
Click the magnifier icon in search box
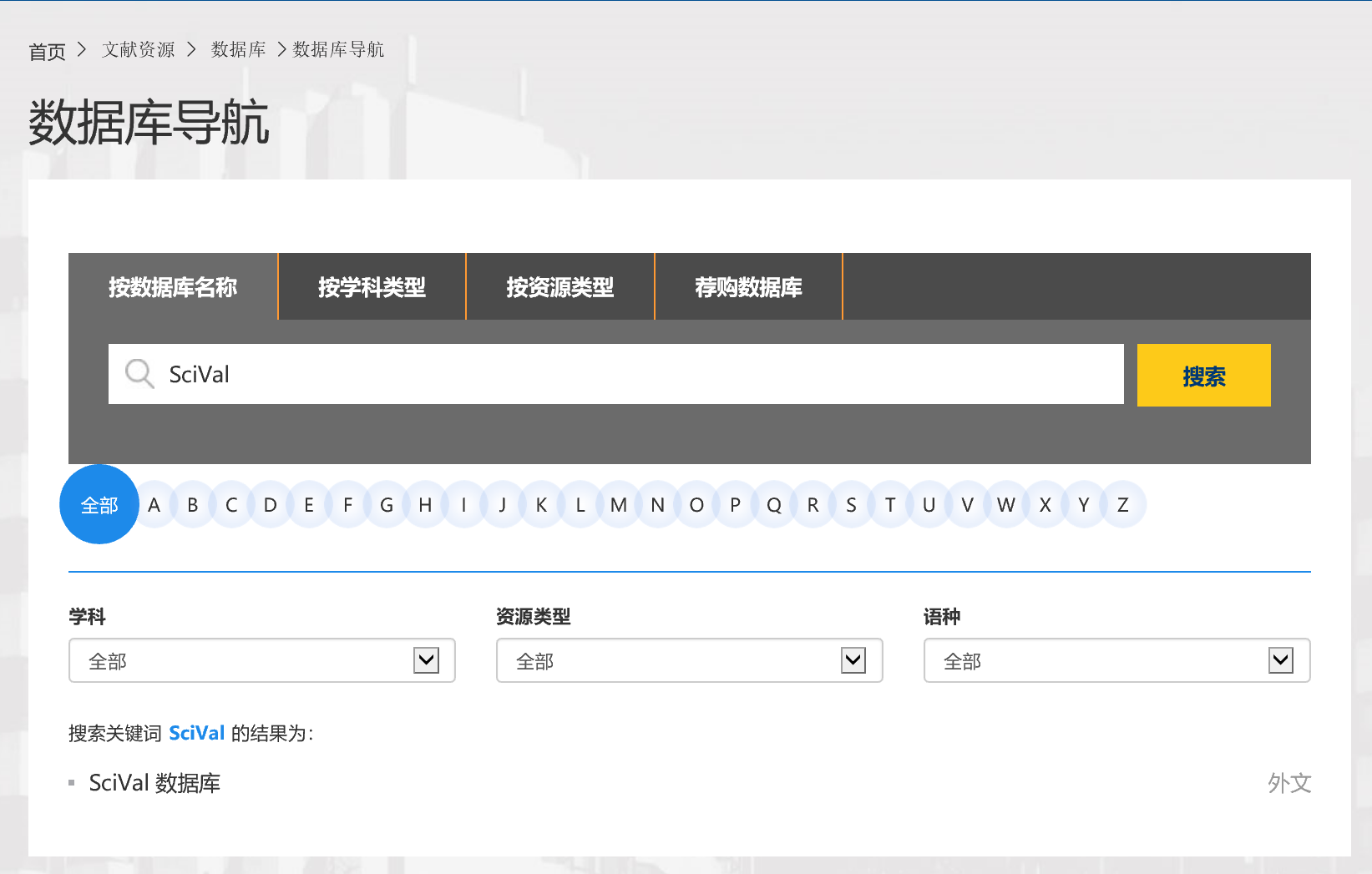tap(139, 374)
